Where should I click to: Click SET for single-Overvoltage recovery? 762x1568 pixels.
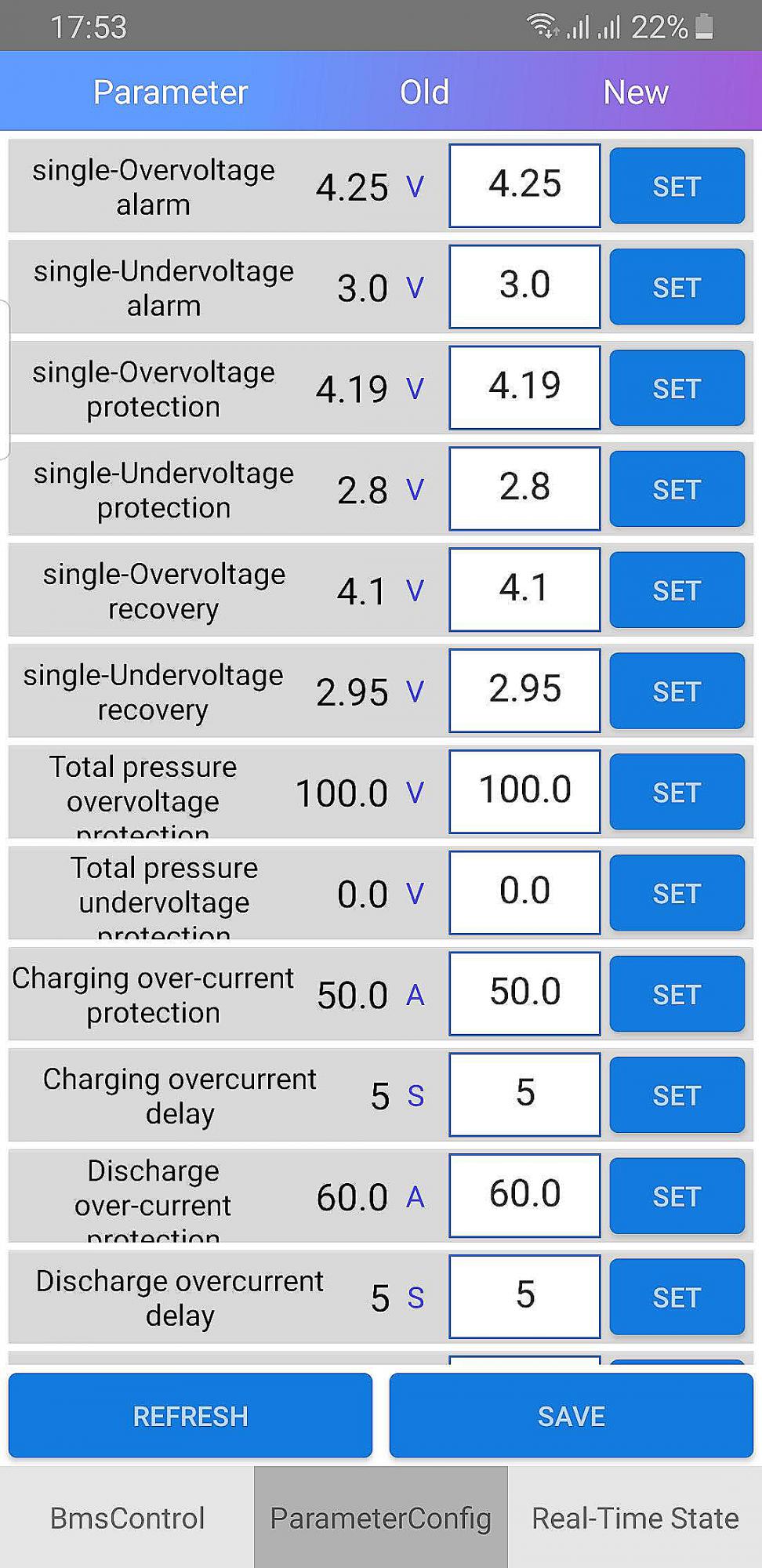677,590
